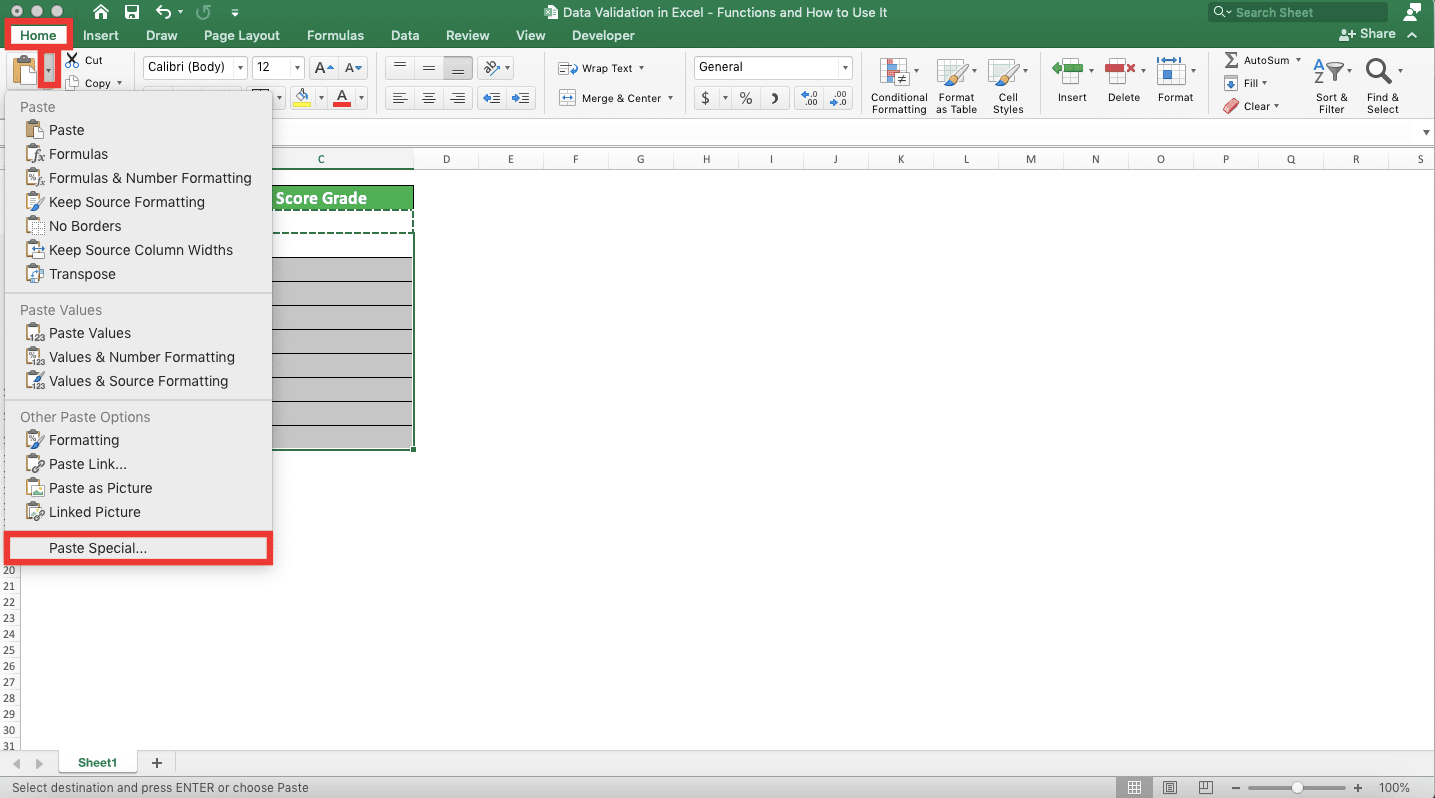Open the fill color dropdown arrow
The height and width of the screenshot is (798, 1435).
321,98
